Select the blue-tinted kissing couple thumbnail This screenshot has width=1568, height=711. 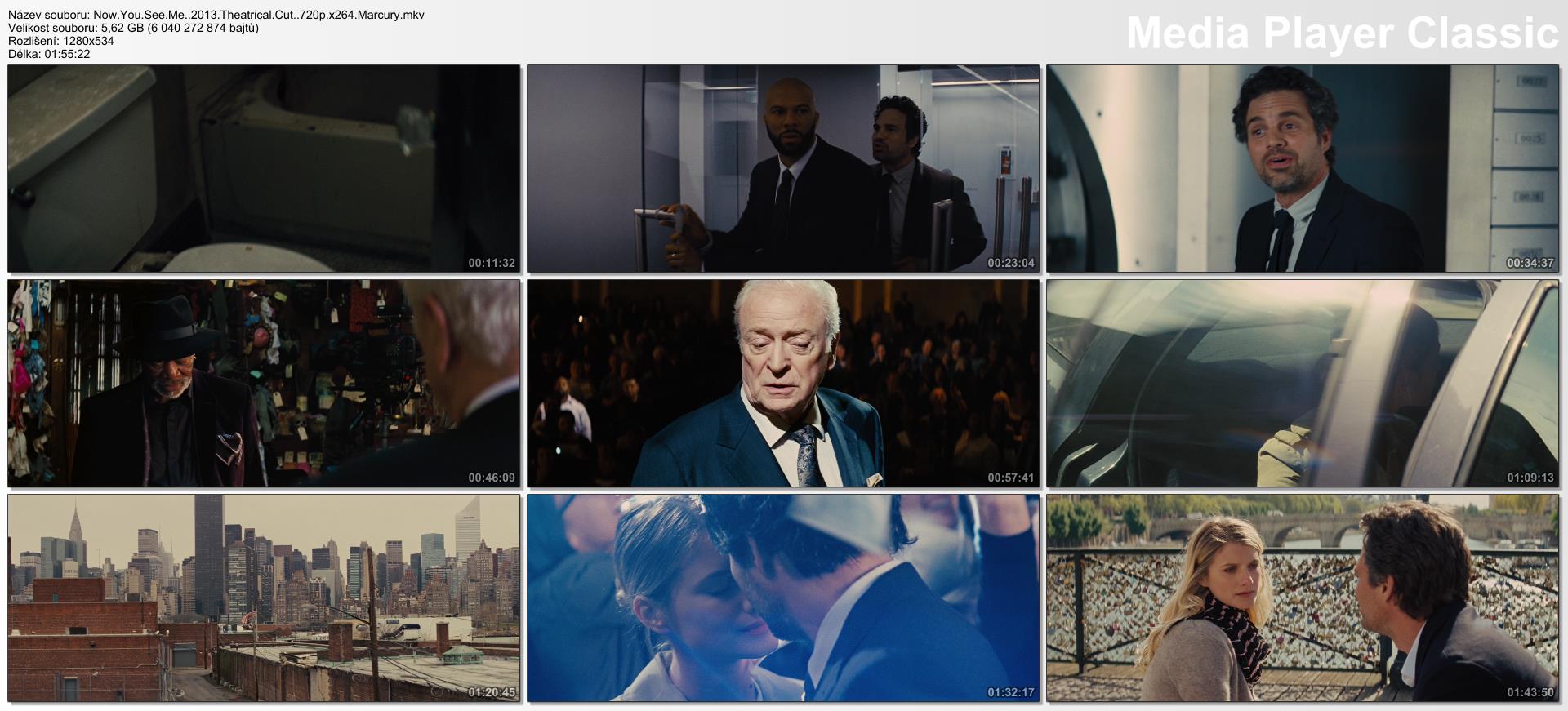tap(783, 598)
